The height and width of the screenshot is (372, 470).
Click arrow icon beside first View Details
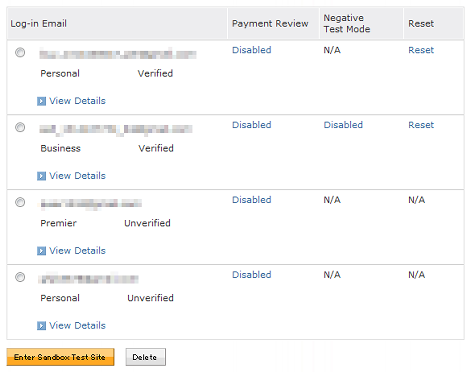pyautogui.click(x=41, y=101)
